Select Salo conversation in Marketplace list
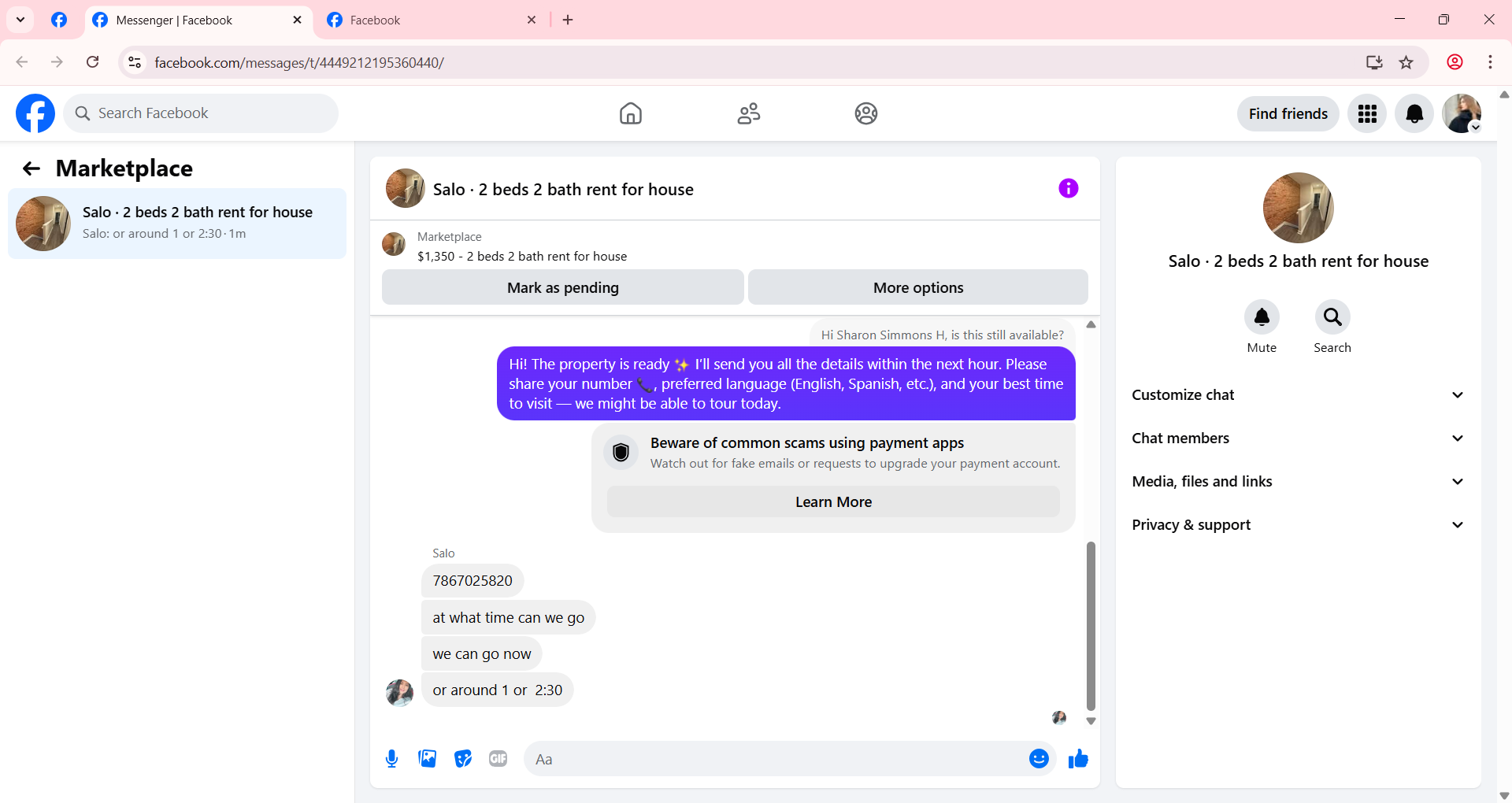1512x803 pixels. click(177, 224)
